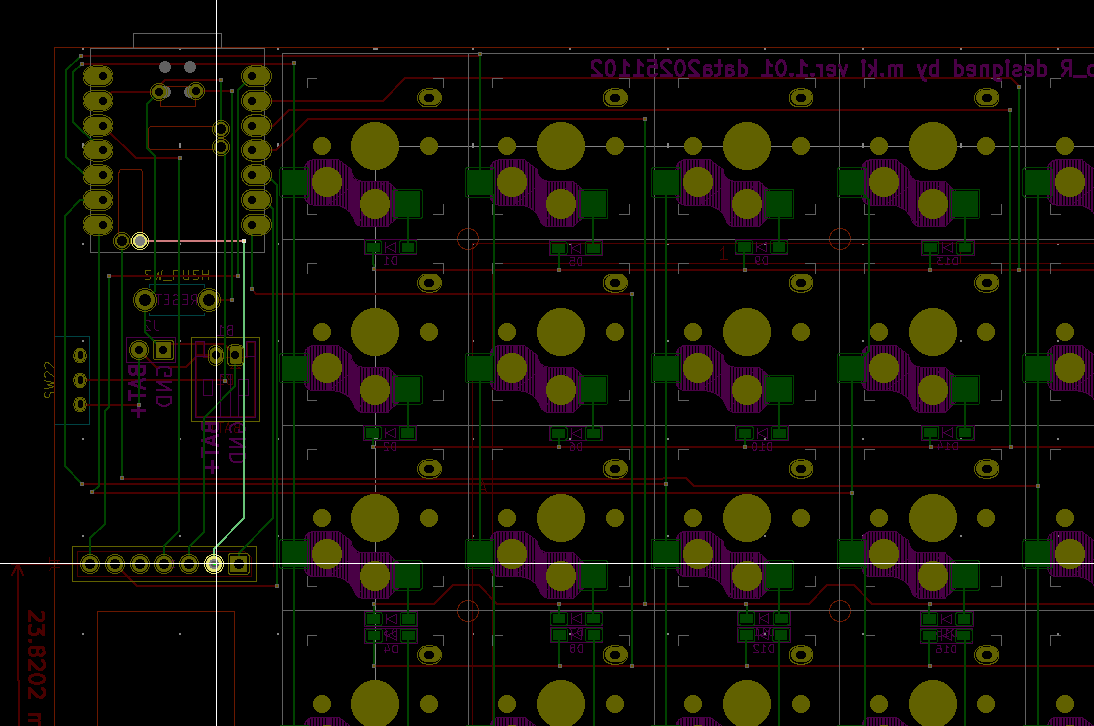1094x726 pixels.
Task: Click the leftmost pad of the bottom pin header
Action: click(x=91, y=564)
